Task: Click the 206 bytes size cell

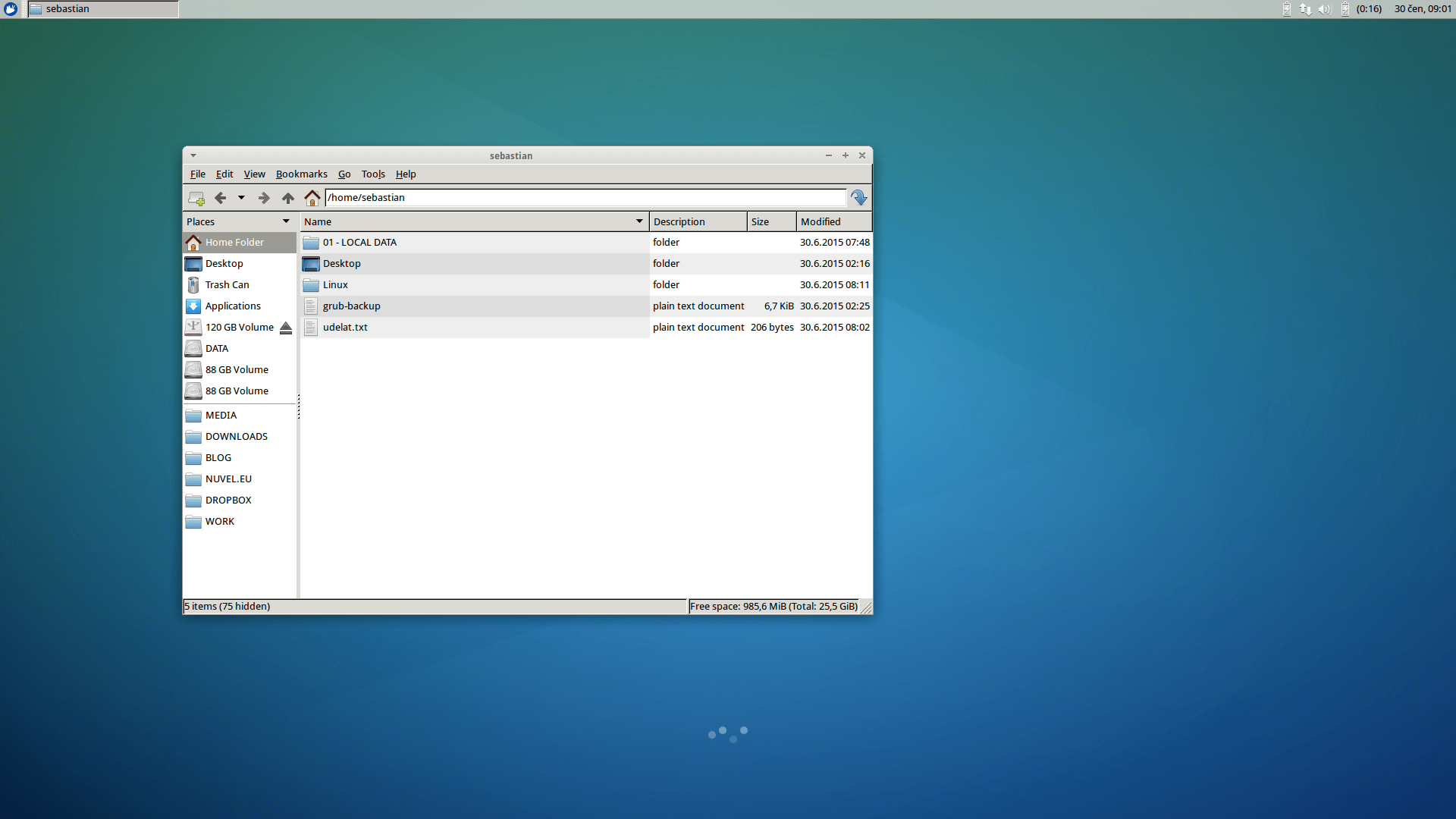Action: click(772, 328)
